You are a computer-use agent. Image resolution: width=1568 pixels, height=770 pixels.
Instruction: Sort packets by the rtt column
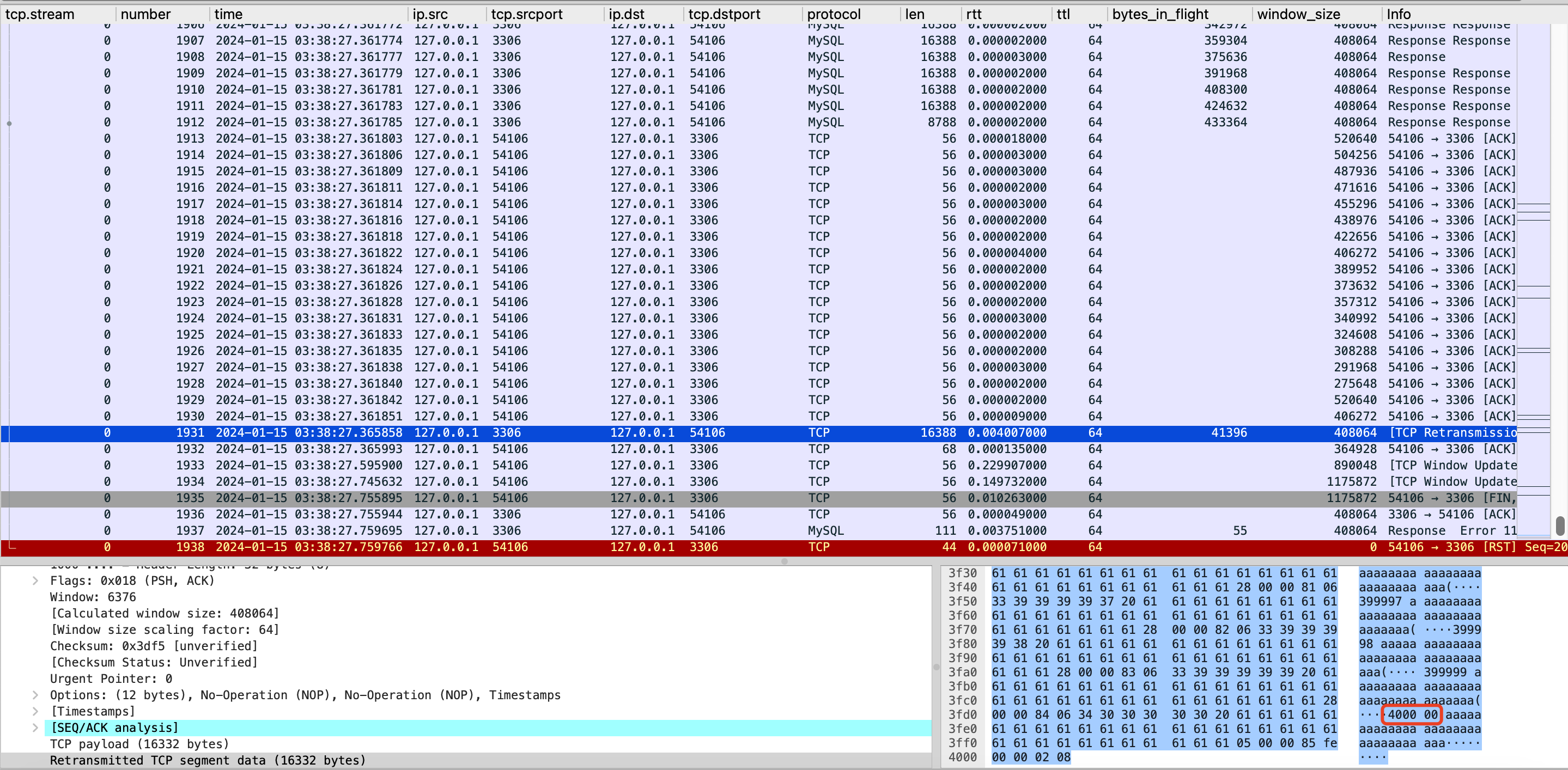coord(974,14)
